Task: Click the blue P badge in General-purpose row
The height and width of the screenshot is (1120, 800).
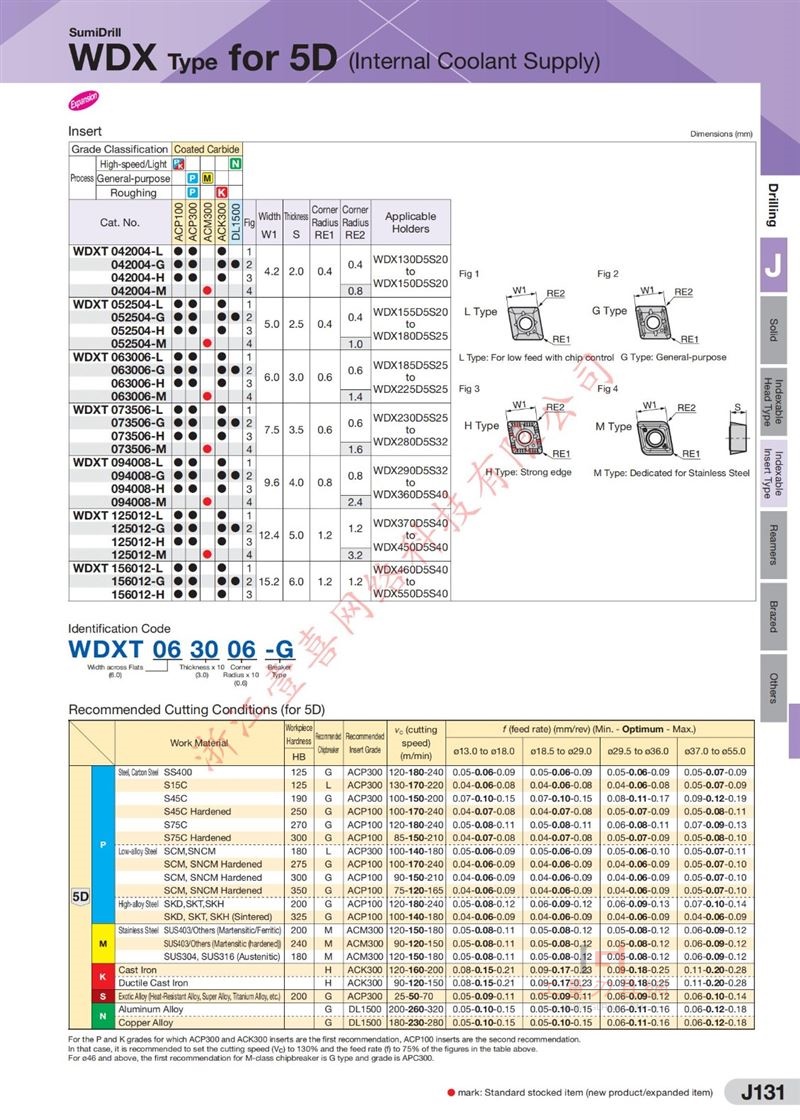Action: click(x=193, y=178)
